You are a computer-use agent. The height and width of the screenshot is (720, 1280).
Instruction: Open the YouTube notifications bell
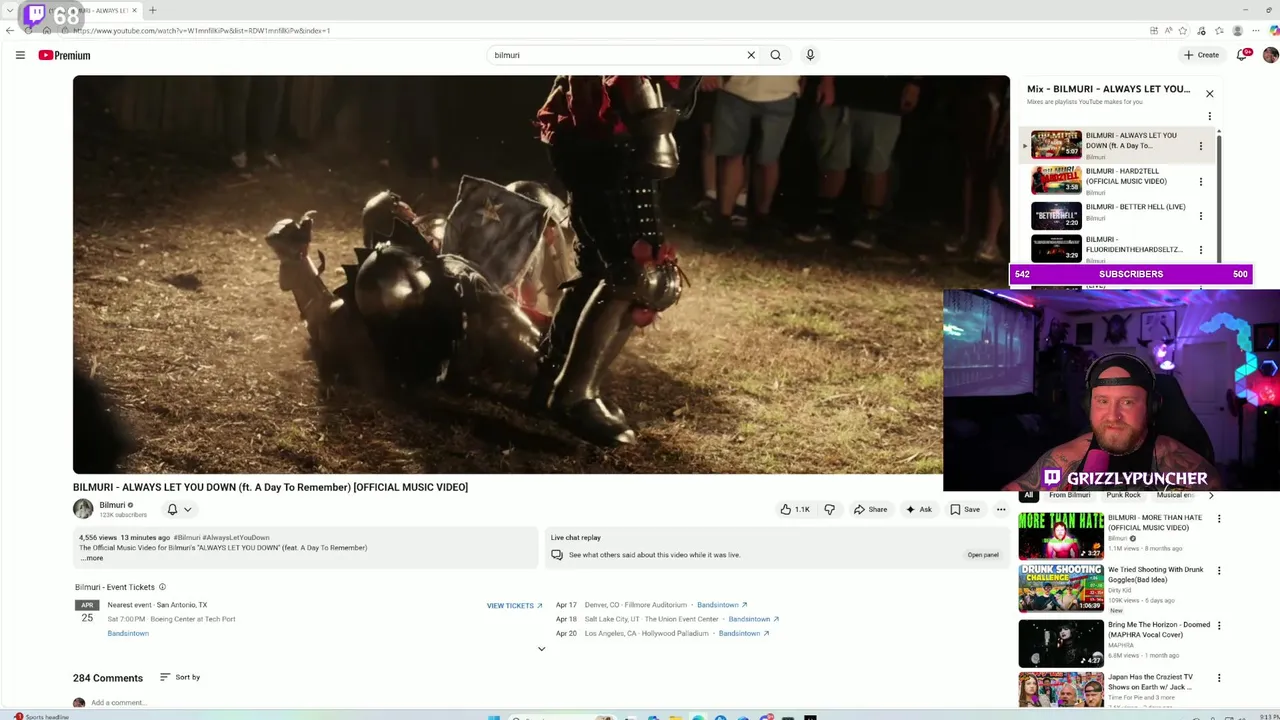coord(1243,55)
